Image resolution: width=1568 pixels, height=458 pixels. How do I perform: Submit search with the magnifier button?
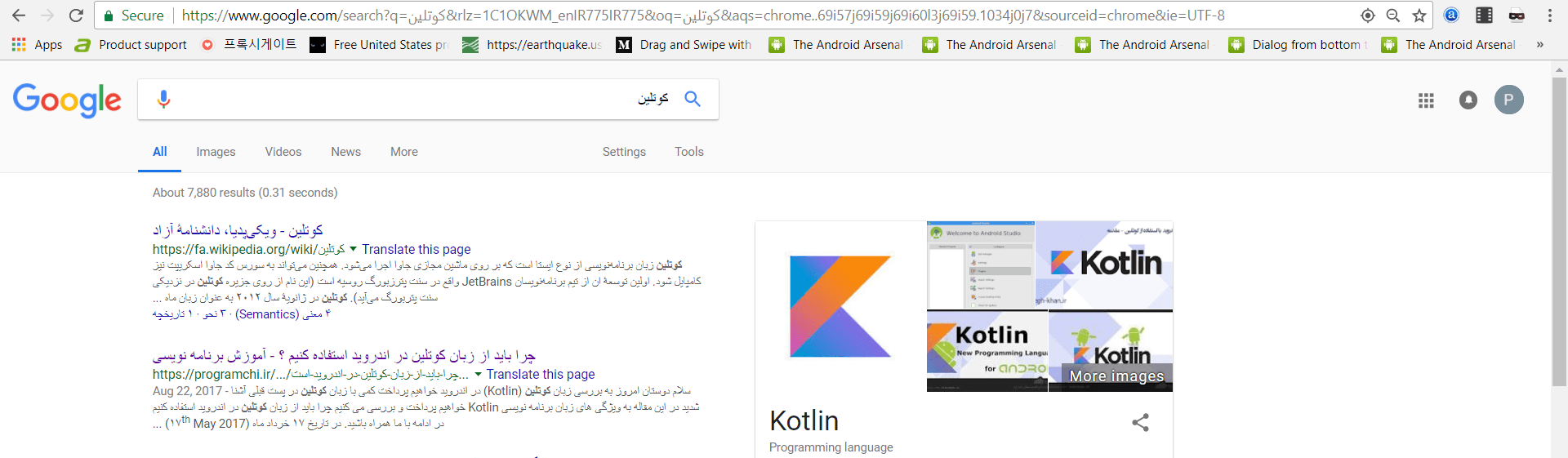pos(693,99)
